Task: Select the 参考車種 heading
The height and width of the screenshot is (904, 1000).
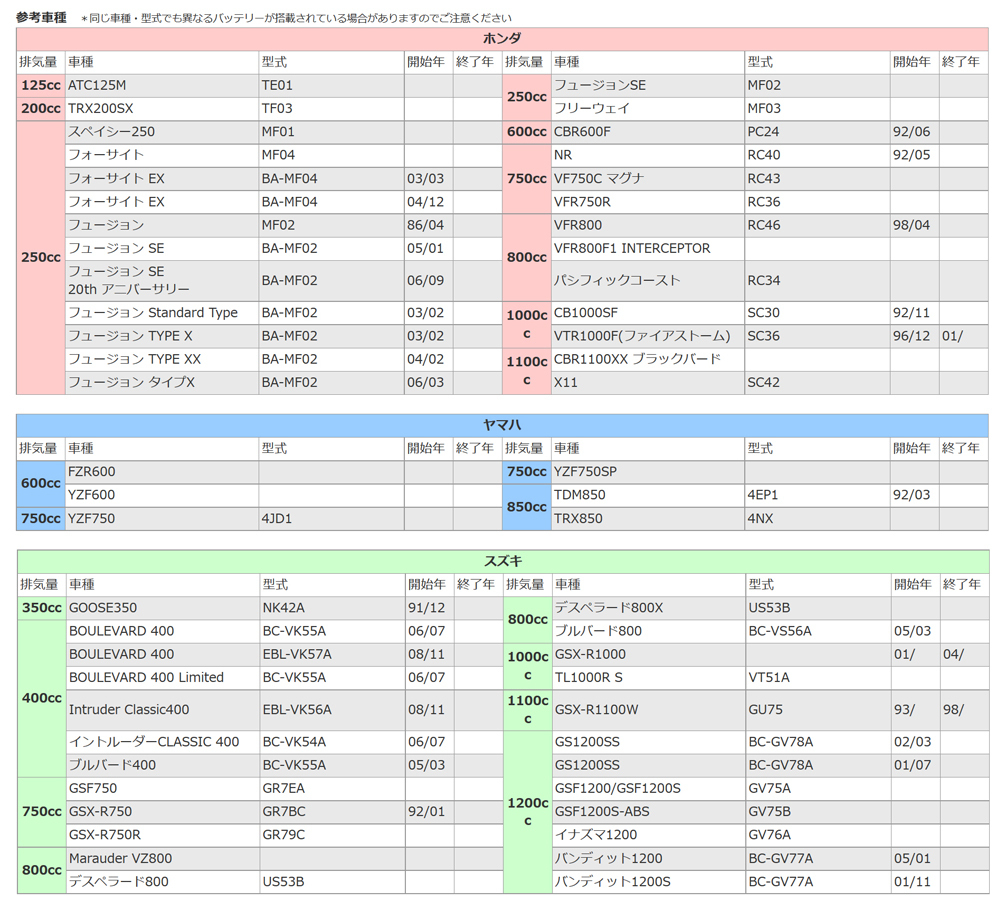Action: (41, 18)
